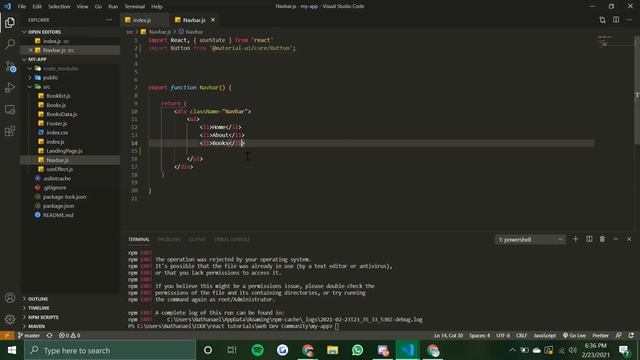The height and width of the screenshot is (360, 640).
Task: Open the View menu
Action: [82, 7]
